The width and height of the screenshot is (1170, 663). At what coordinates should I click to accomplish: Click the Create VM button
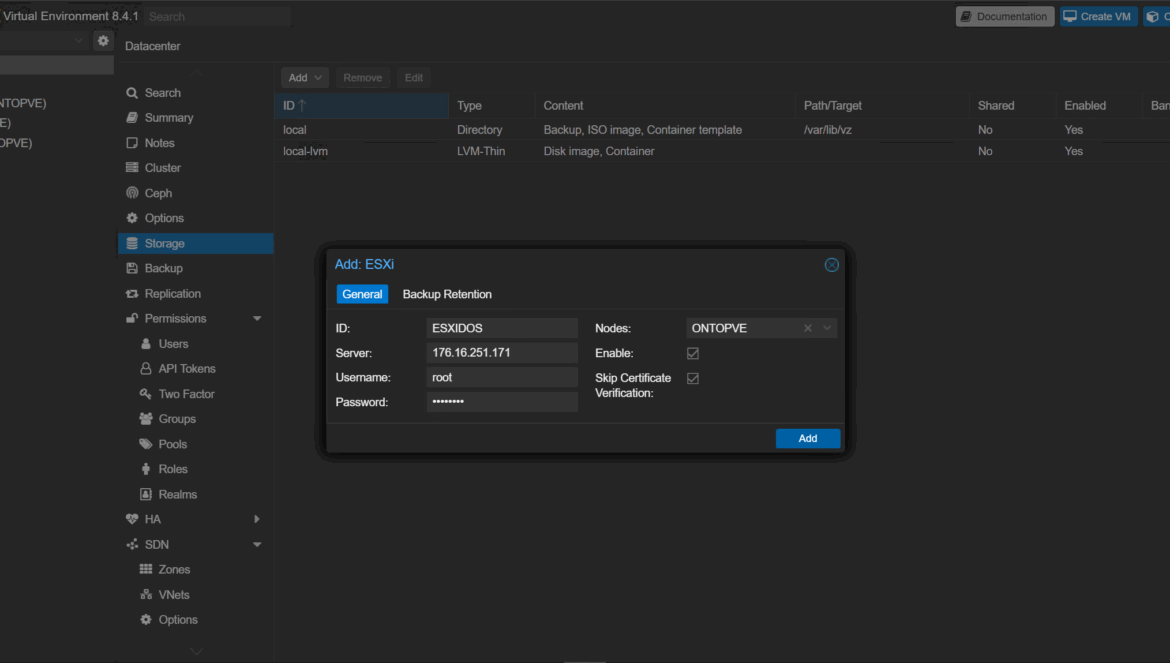[1098, 16]
